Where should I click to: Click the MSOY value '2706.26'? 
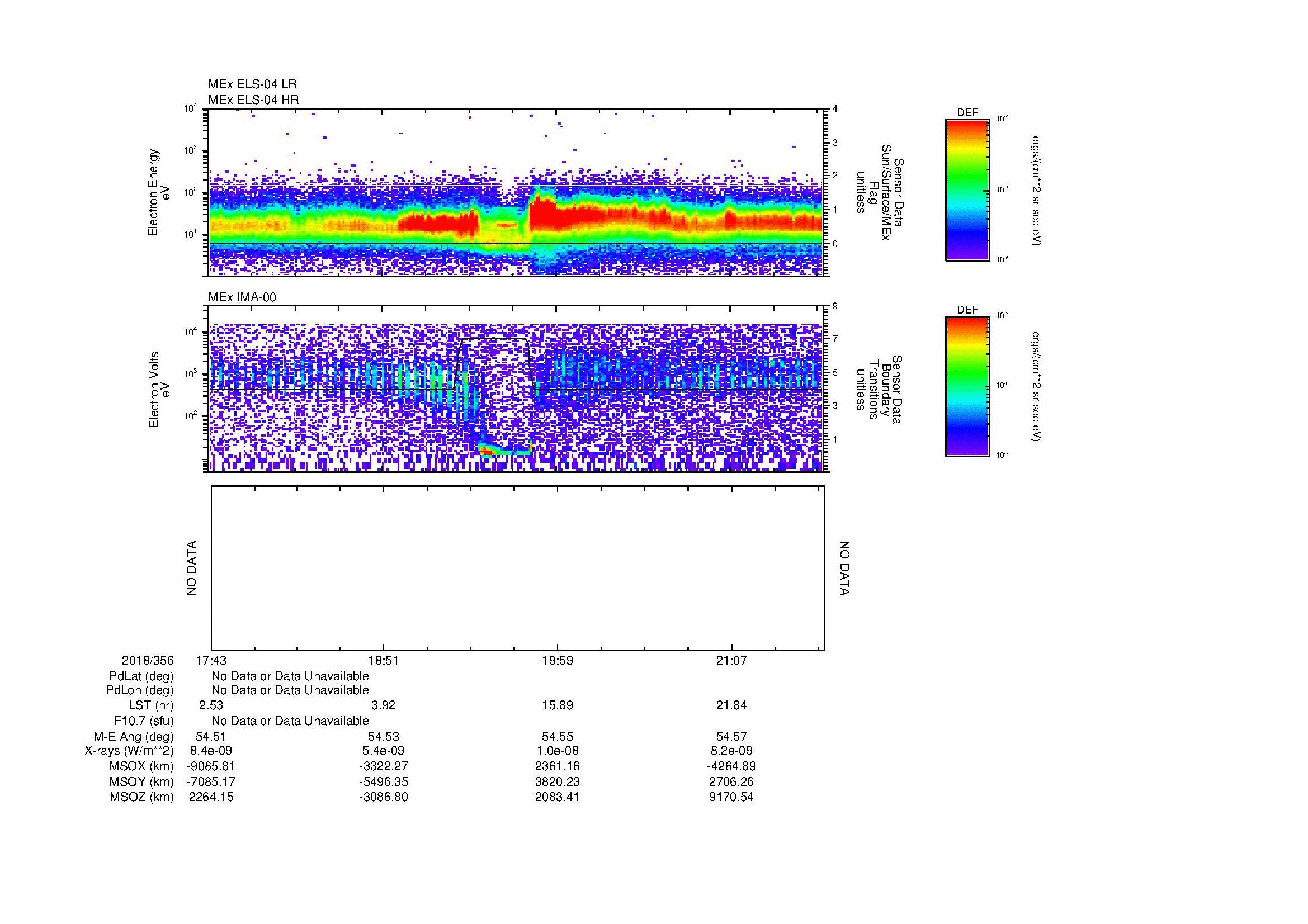pyautogui.click(x=731, y=781)
